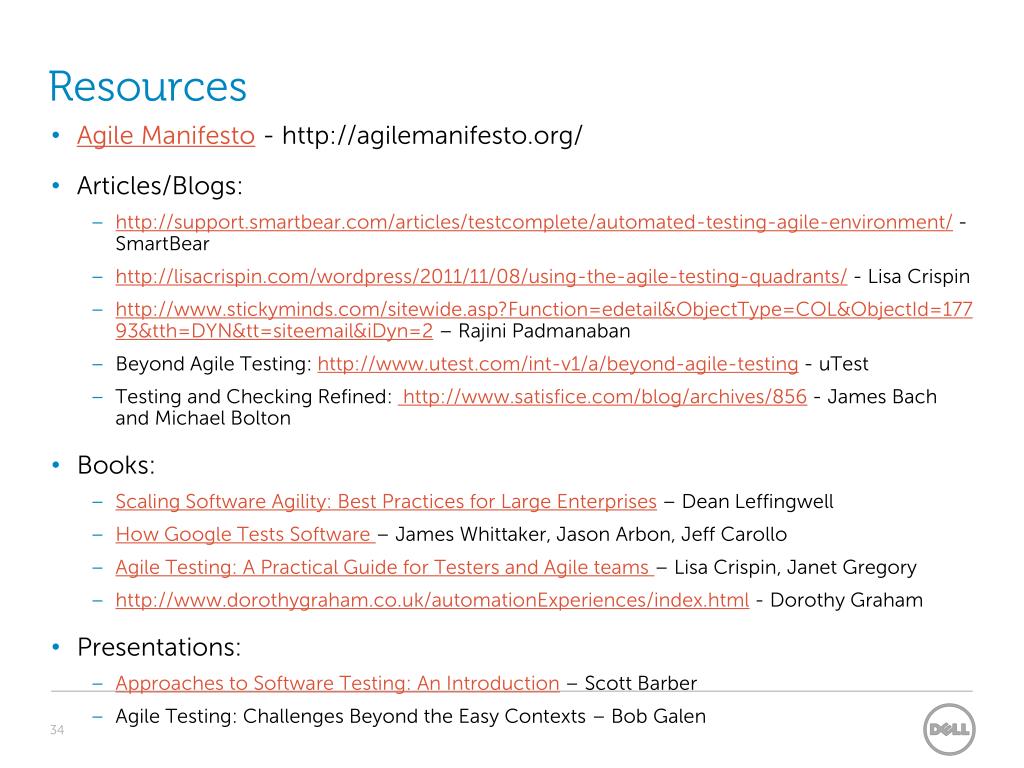
Task: Open the How Google Tests Software link
Action: pyautogui.click(x=245, y=534)
